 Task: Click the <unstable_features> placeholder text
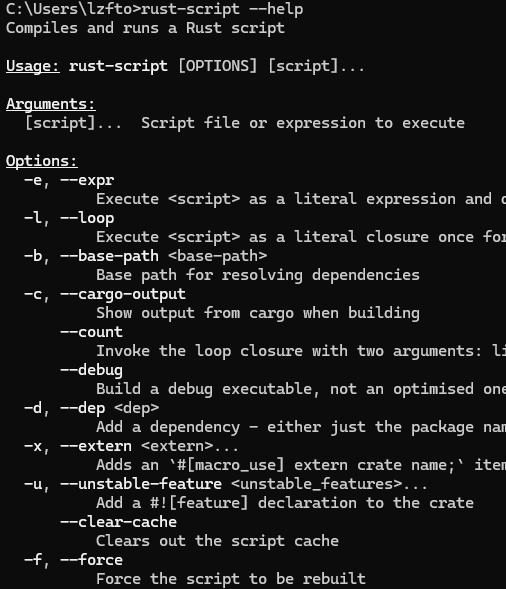click(316, 484)
